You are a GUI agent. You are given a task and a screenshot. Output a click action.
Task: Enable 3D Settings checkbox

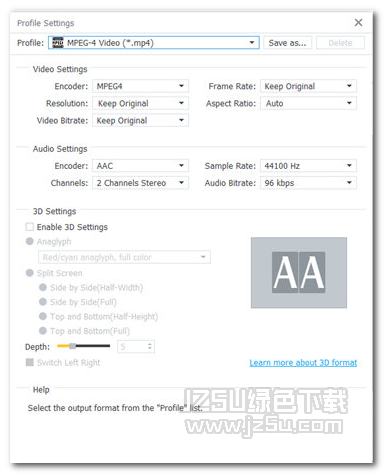30,227
